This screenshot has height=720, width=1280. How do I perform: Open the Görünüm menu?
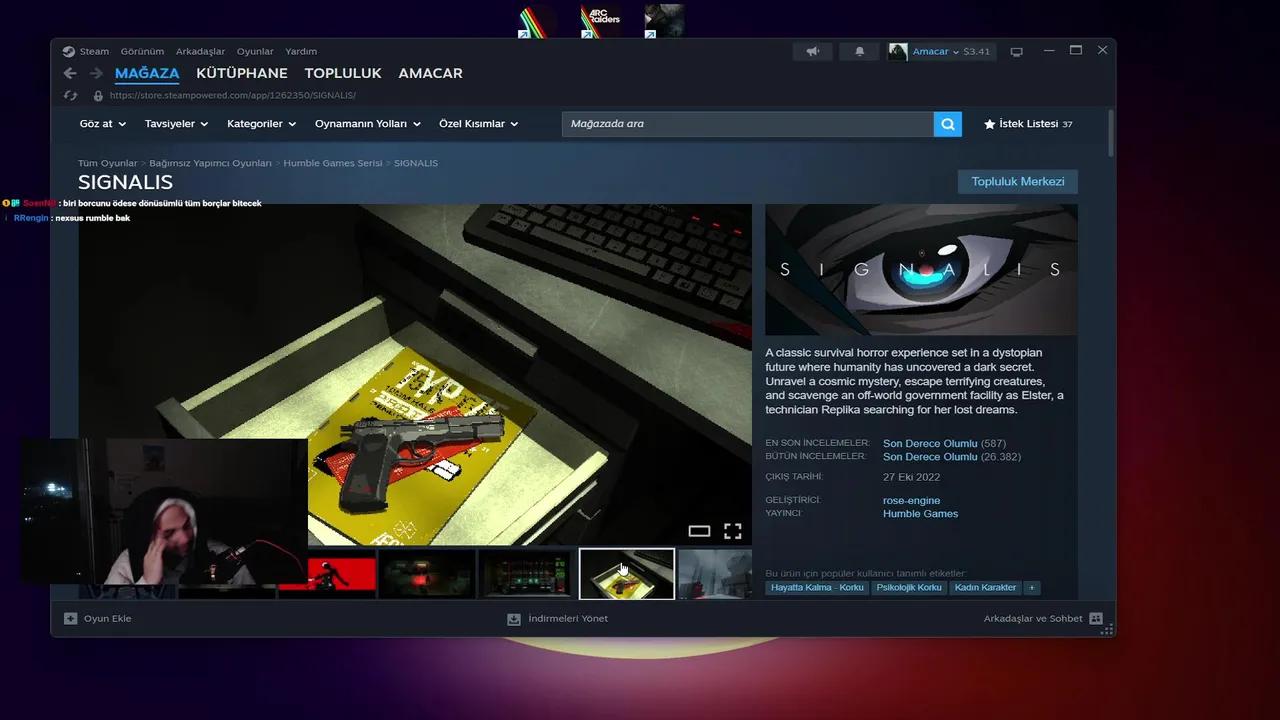tap(142, 51)
